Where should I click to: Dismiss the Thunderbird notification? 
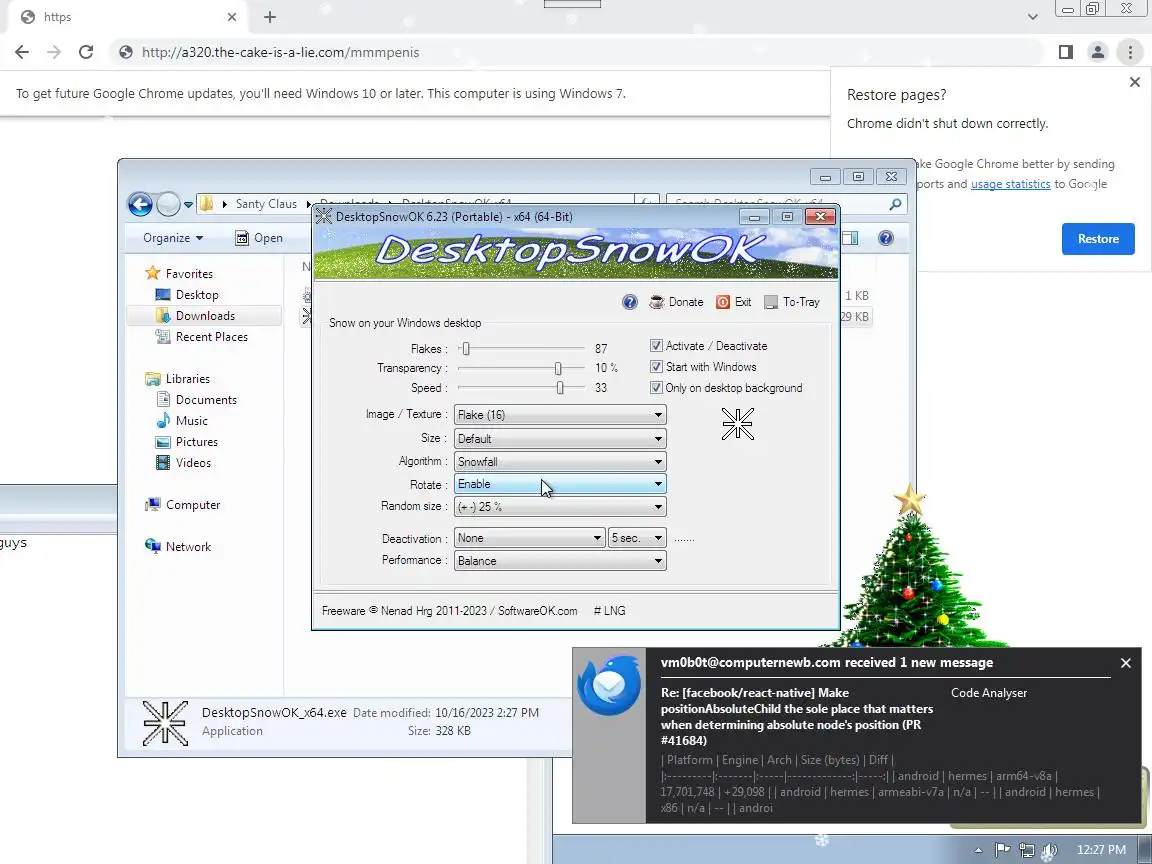[1126, 663]
